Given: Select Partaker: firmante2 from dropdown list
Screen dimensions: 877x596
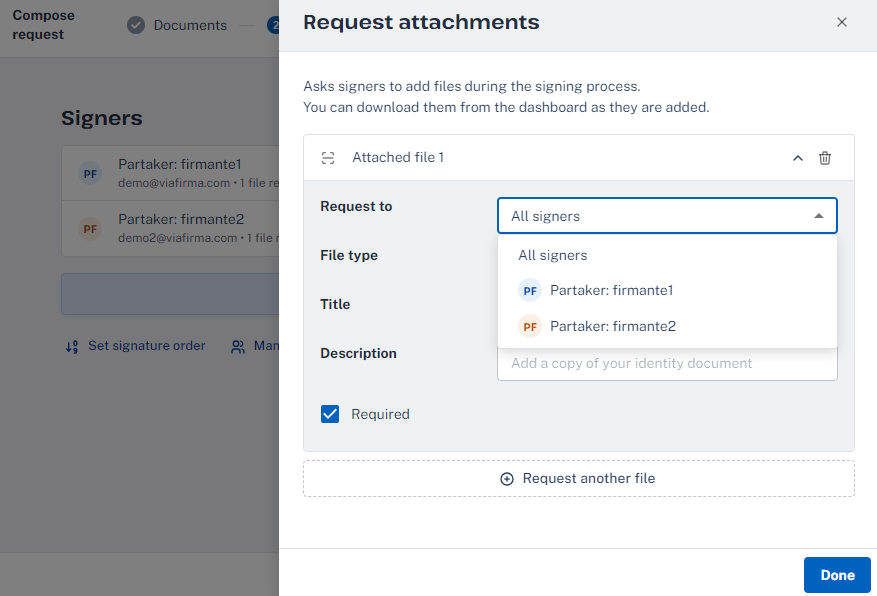Looking at the screenshot, I should coord(667,326).
